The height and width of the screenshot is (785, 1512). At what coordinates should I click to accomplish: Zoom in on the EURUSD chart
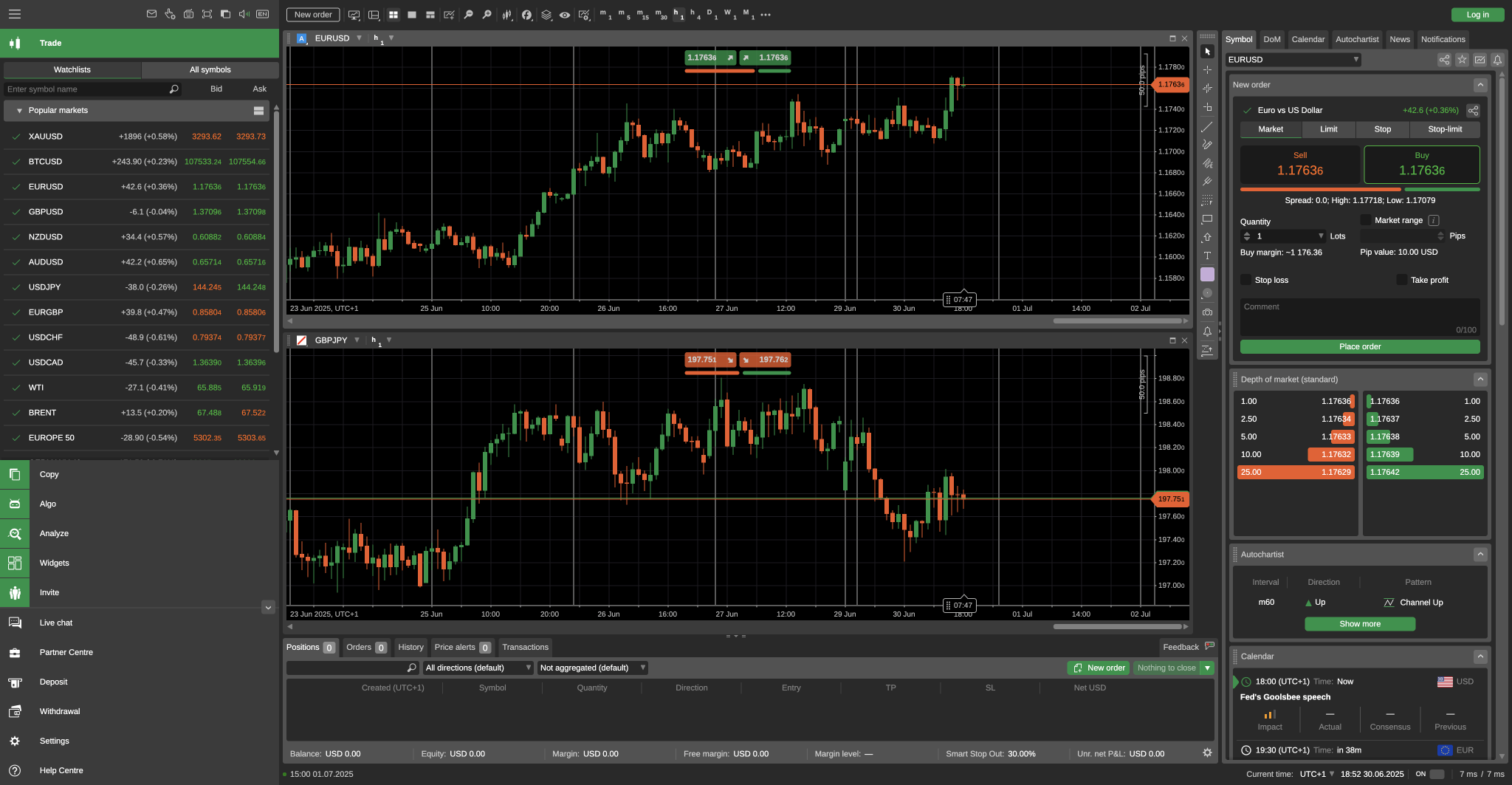tap(487, 15)
